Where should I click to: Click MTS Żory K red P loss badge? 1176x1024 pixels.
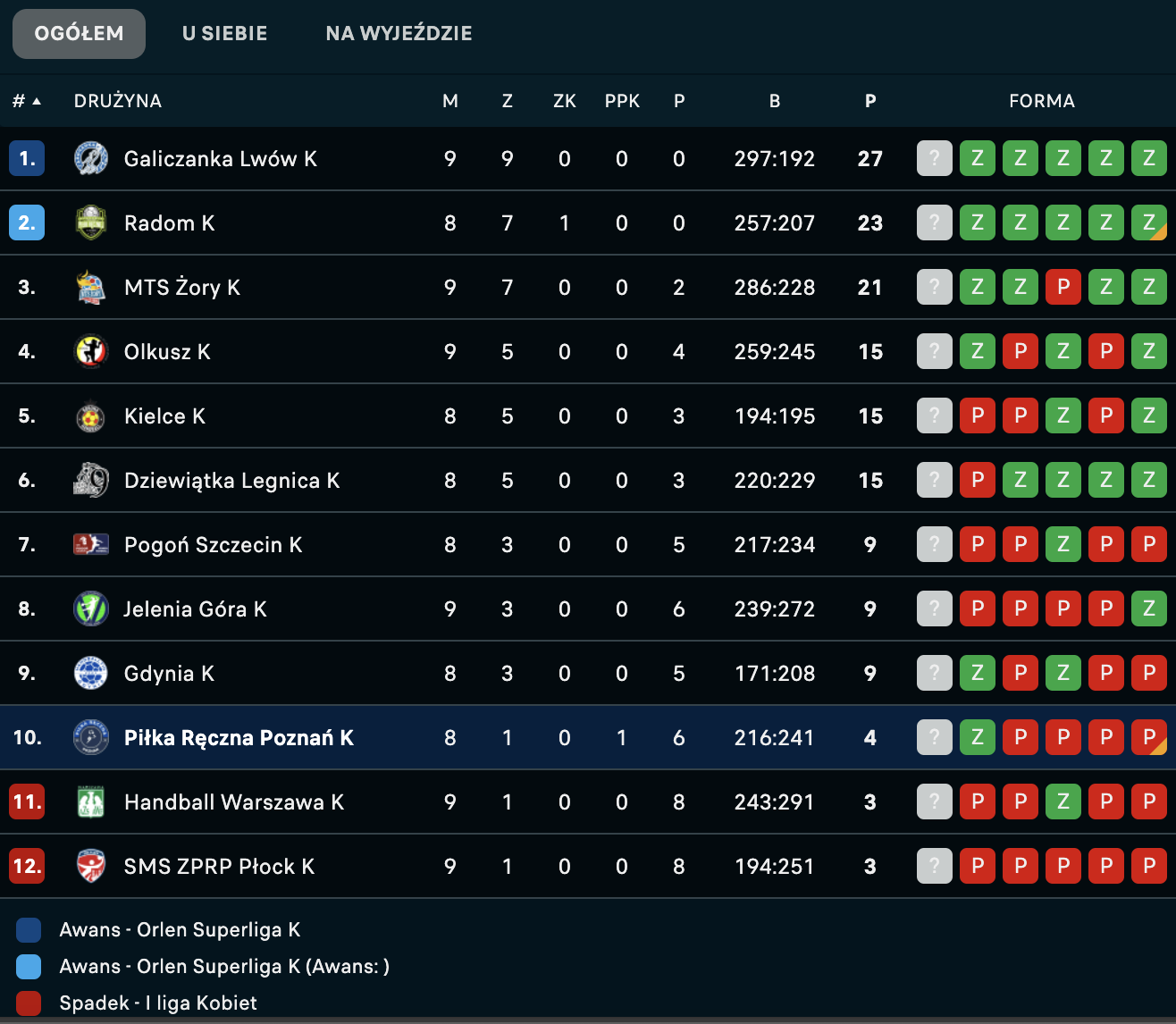point(1063,287)
